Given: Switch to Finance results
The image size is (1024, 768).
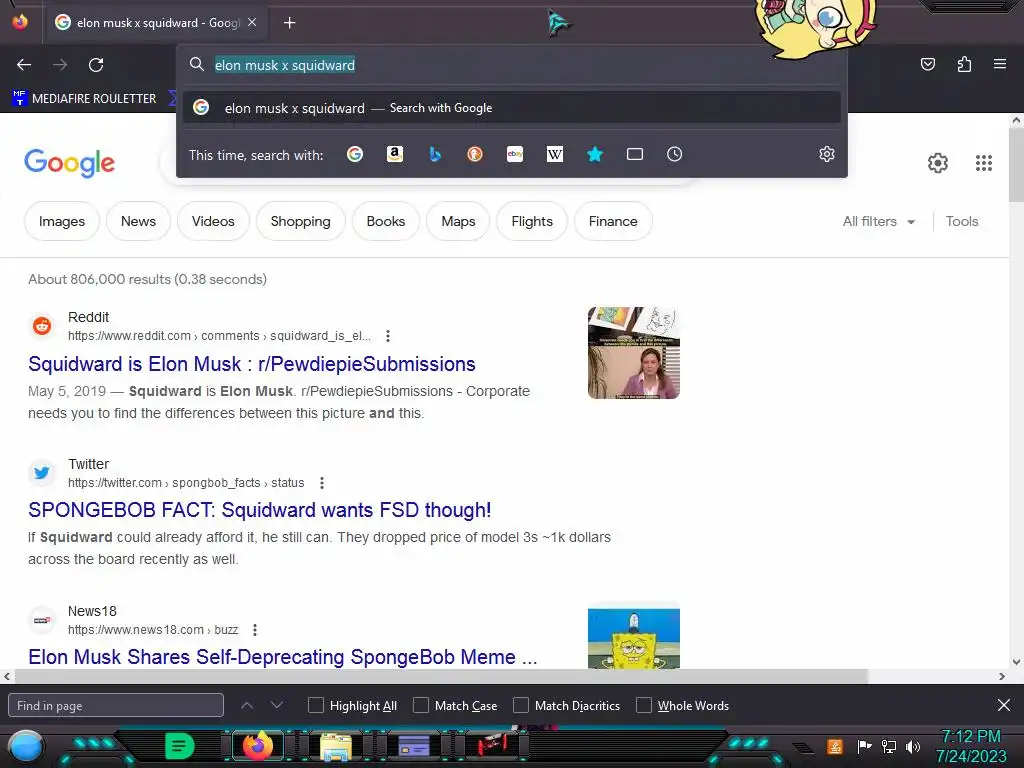Looking at the screenshot, I should pyautogui.click(x=613, y=221).
